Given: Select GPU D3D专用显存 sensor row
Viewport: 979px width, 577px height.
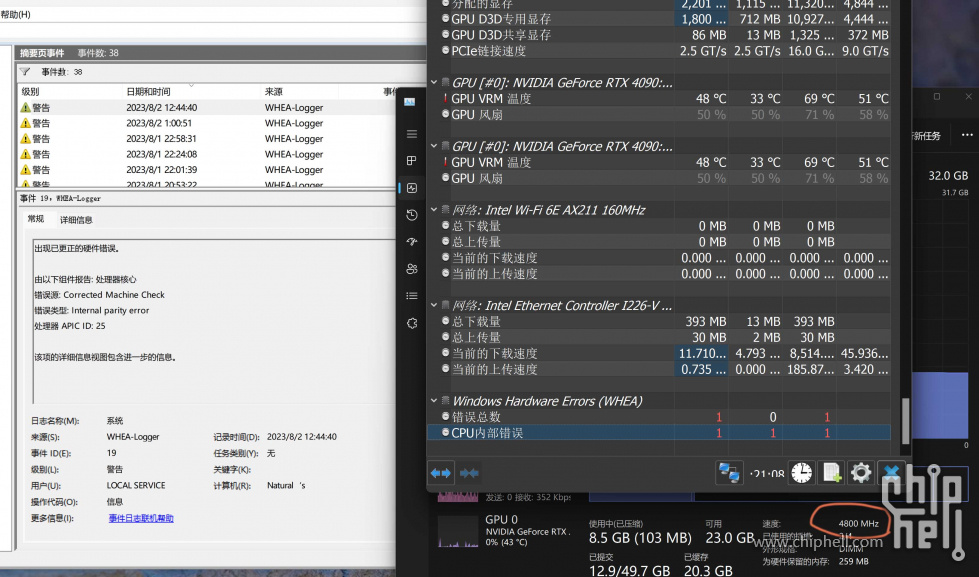Looking at the screenshot, I should tap(659, 19).
